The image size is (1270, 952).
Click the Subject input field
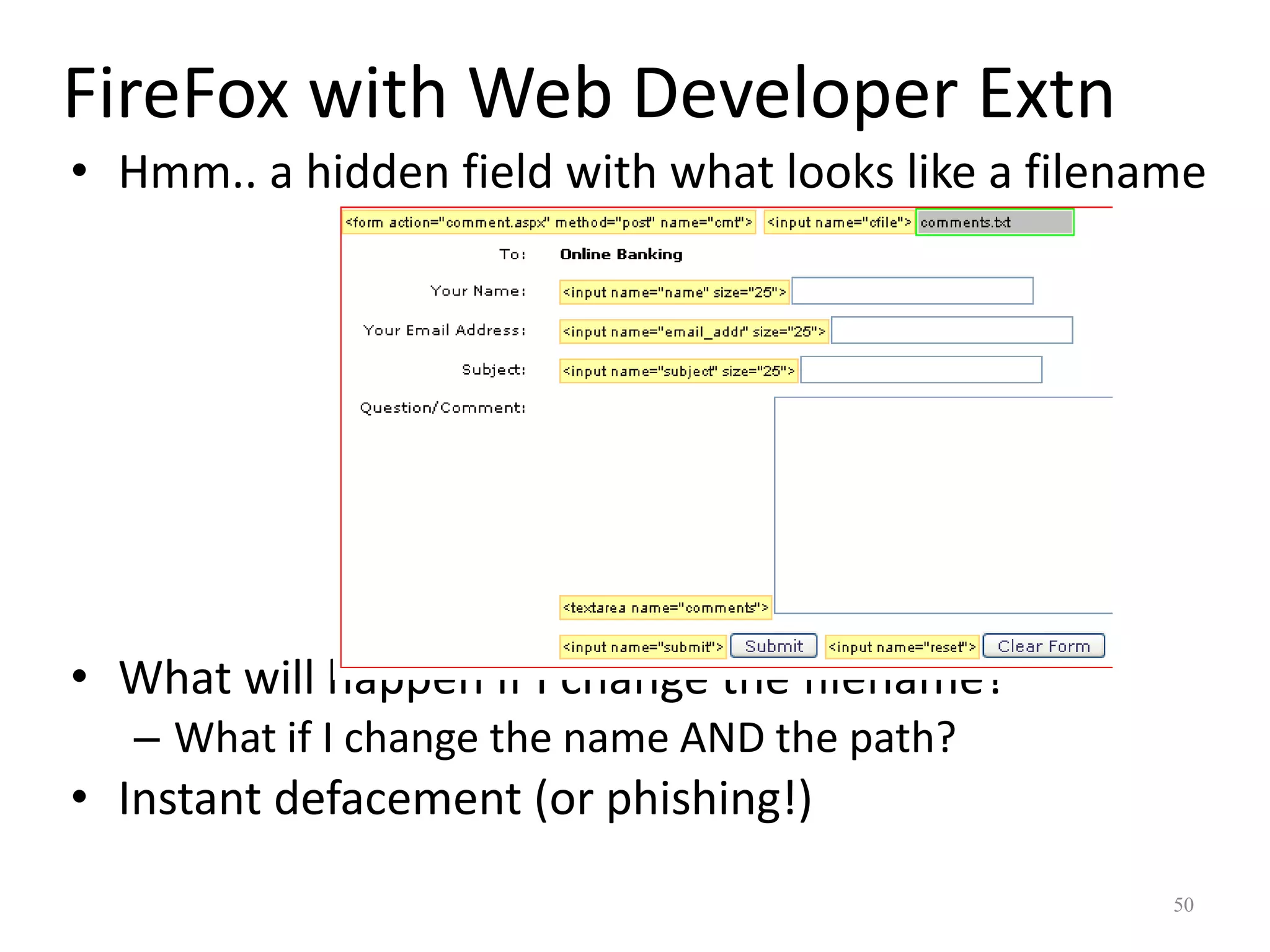pos(921,369)
